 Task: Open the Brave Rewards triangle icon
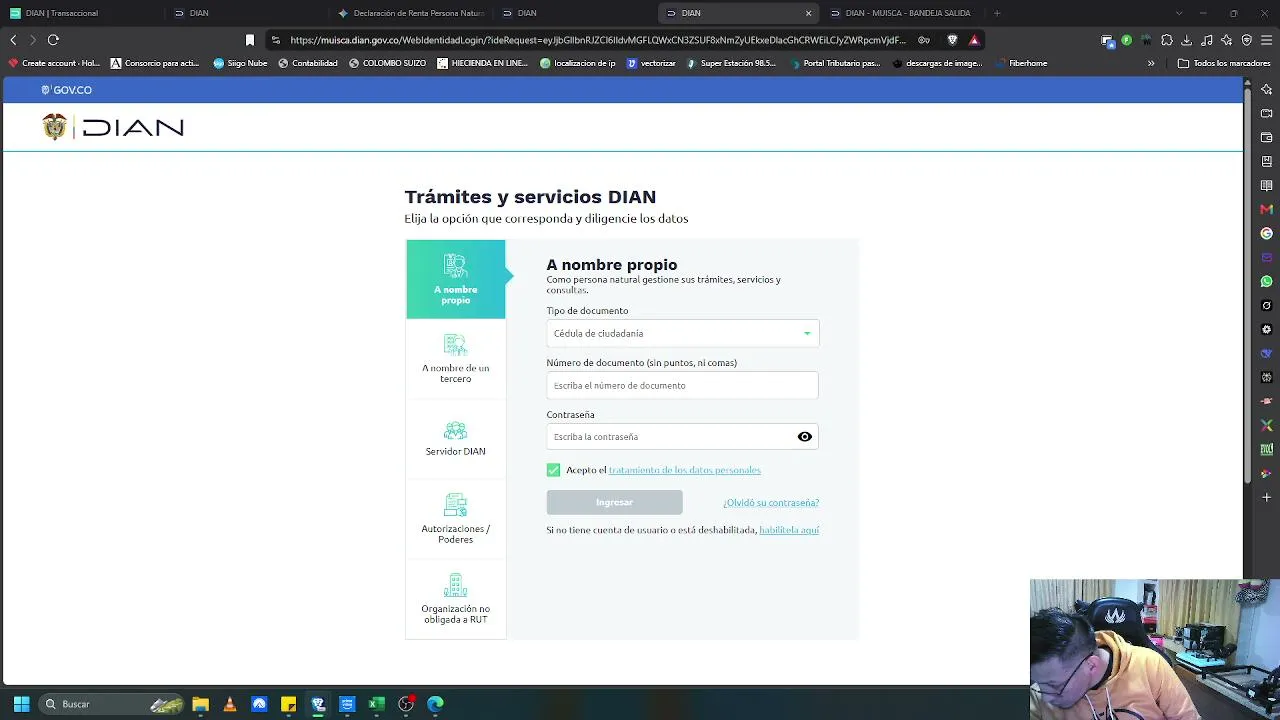click(x=974, y=40)
